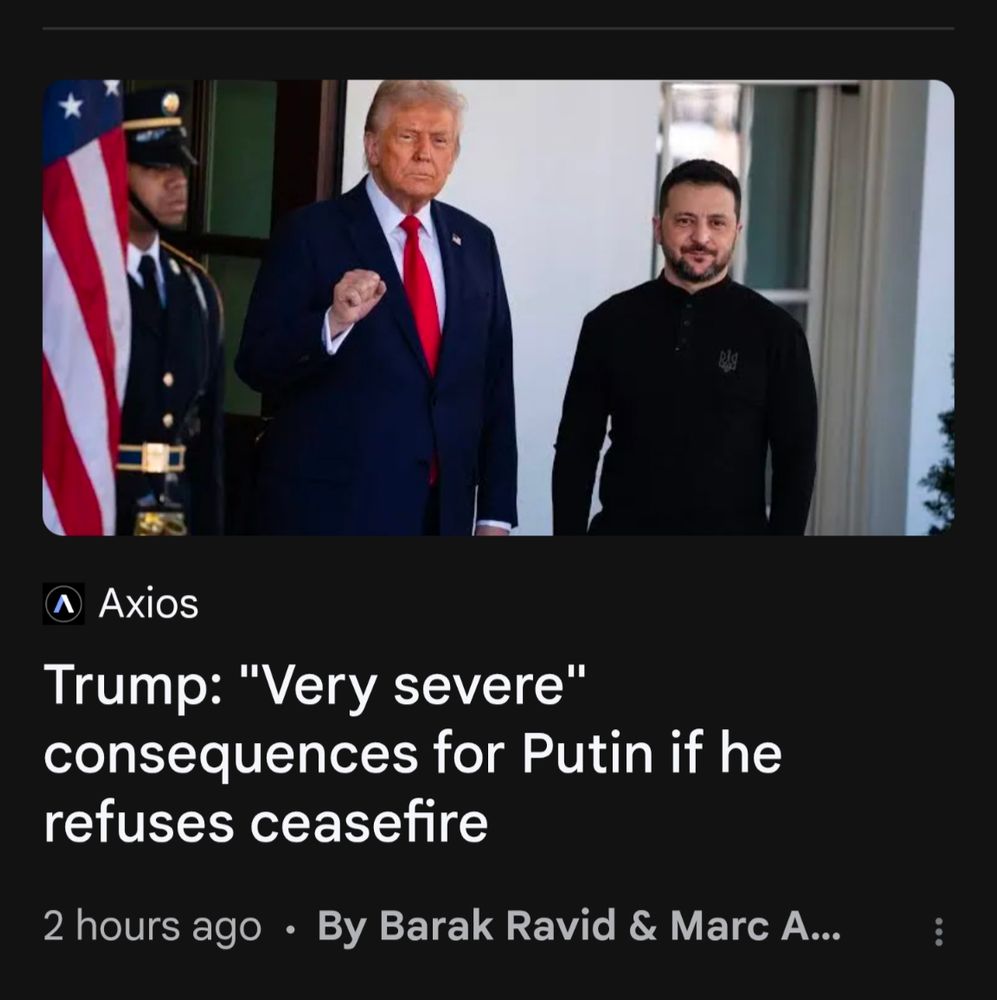Click the dot separator before byline
This screenshot has height=1000, width=997.
(x=290, y=930)
